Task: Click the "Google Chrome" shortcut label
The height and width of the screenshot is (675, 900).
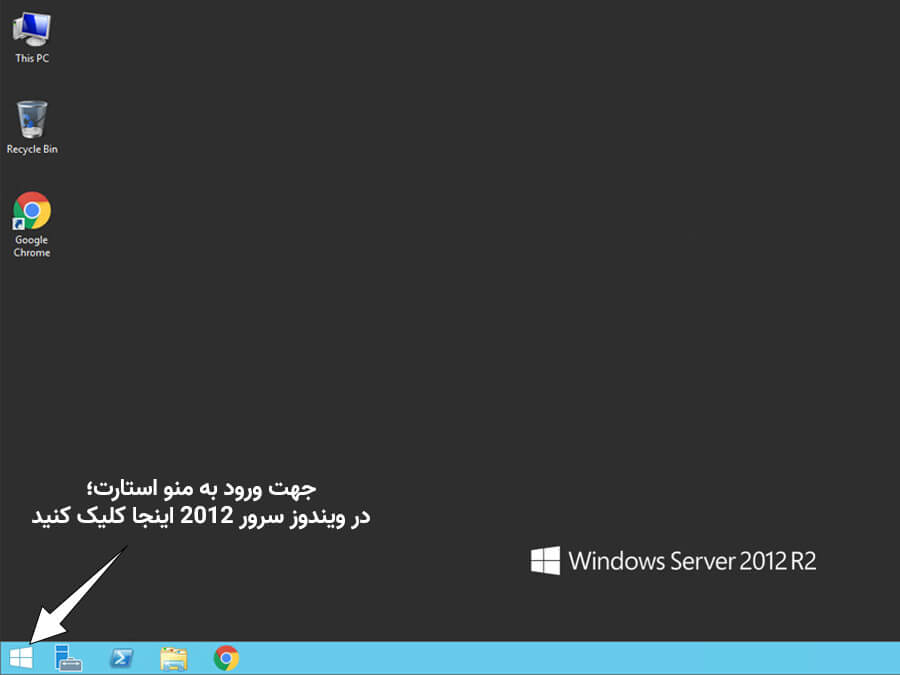Action: click(32, 246)
